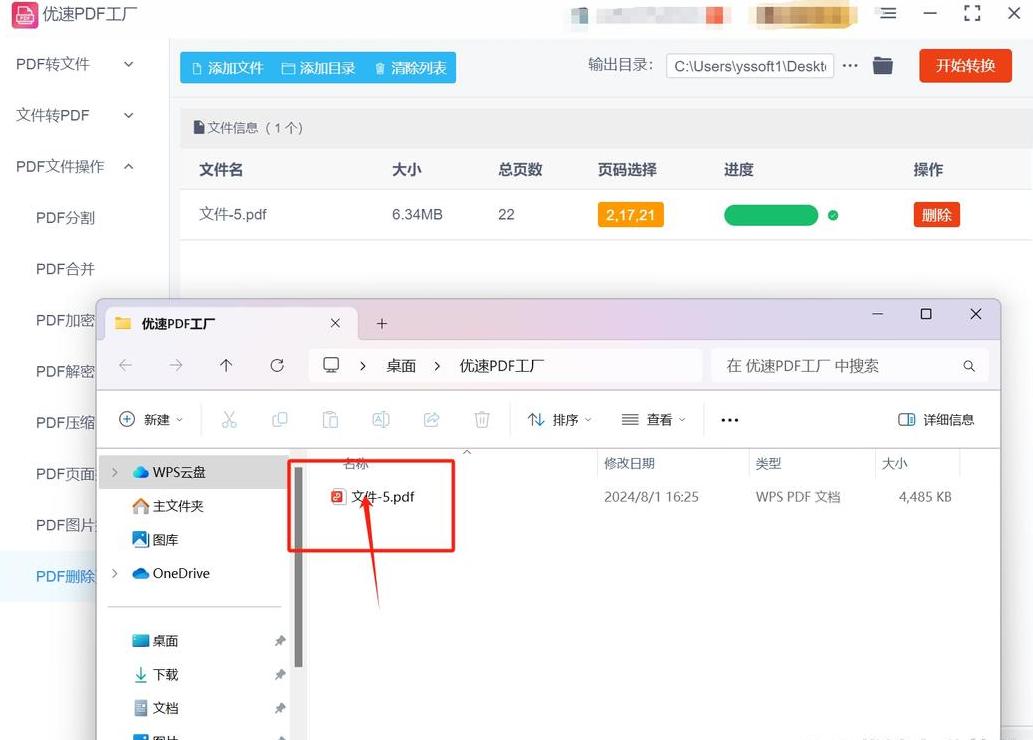Viewport: 1033px width, 740px height.
Task: Select 图库 in navigation pane
Action: click(165, 540)
